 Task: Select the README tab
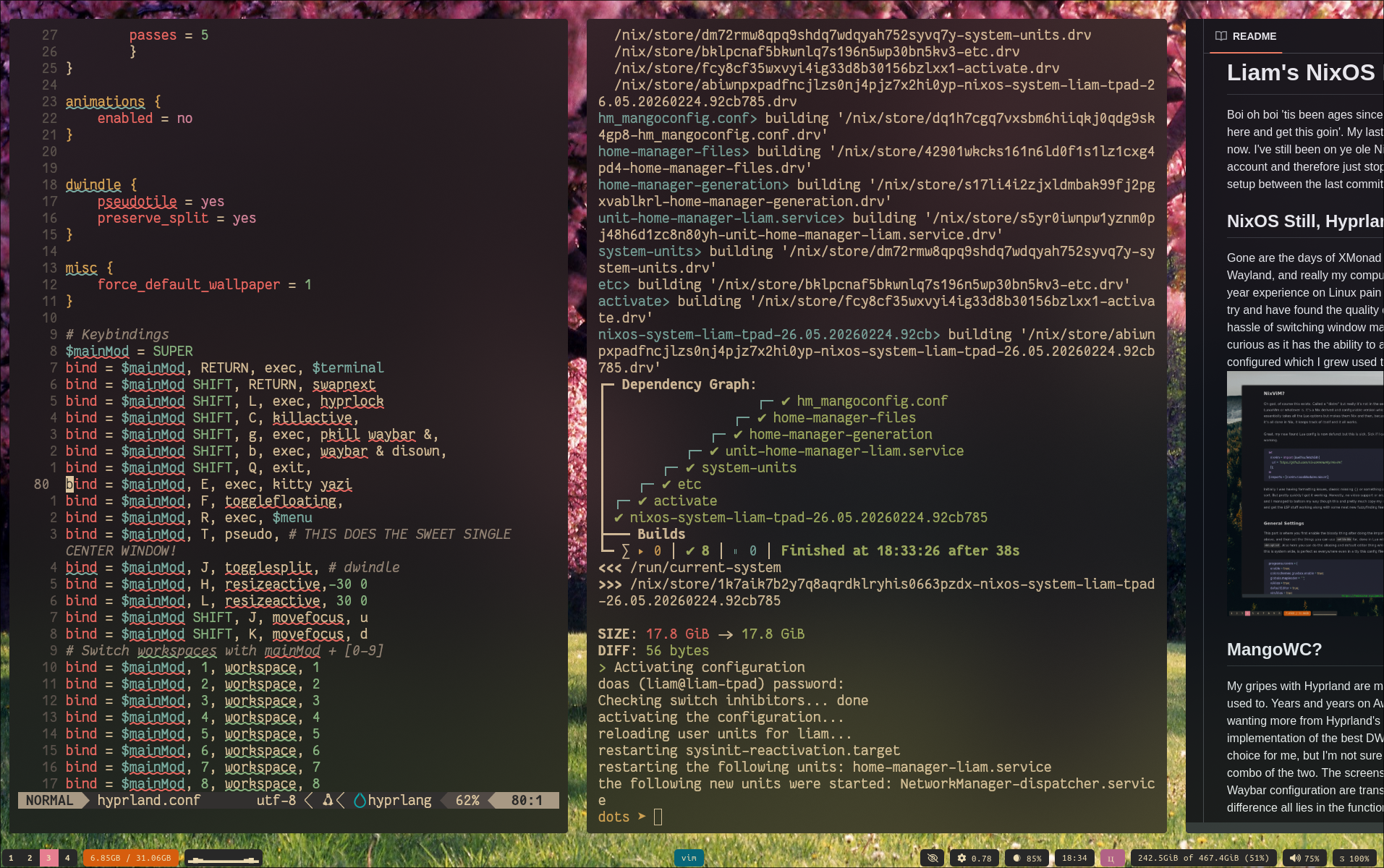[x=1246, y=36]
